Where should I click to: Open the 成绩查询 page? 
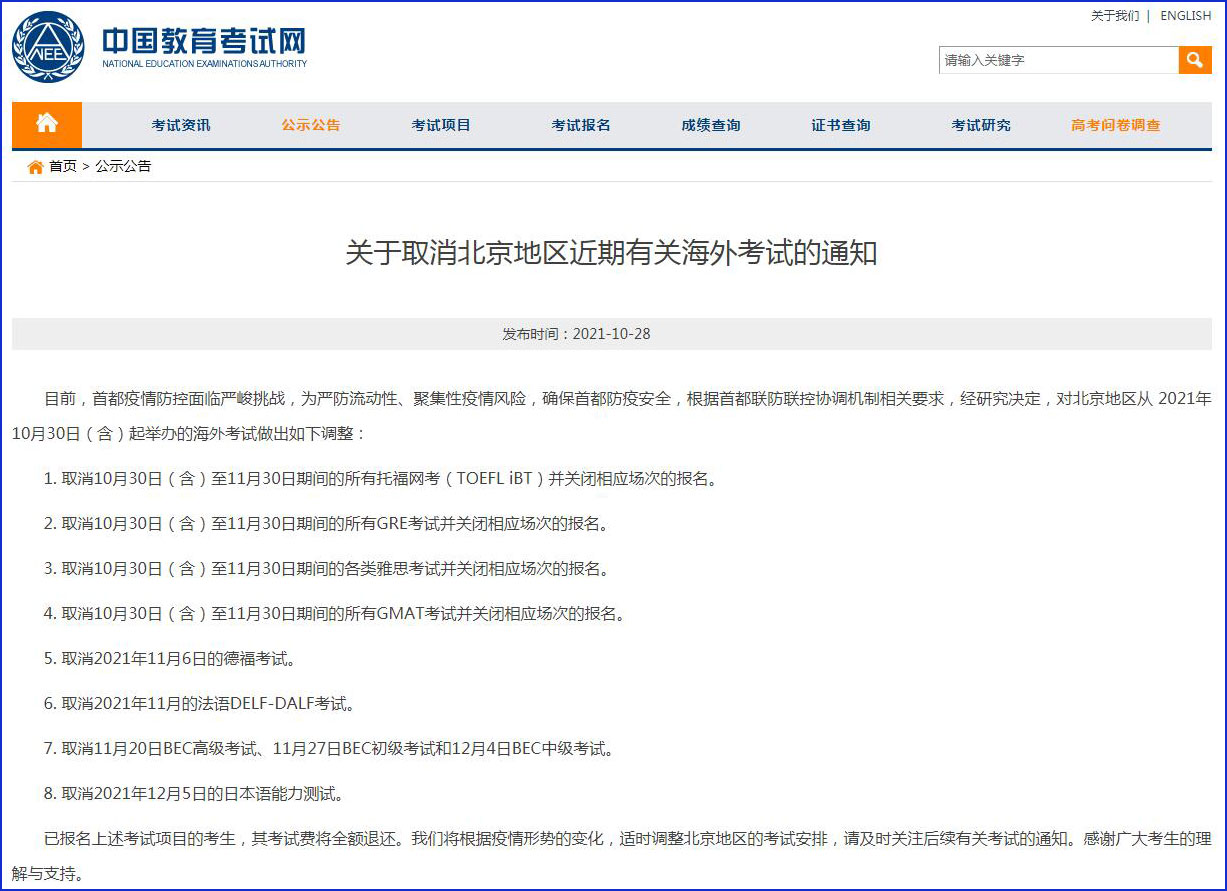[711, 125]
